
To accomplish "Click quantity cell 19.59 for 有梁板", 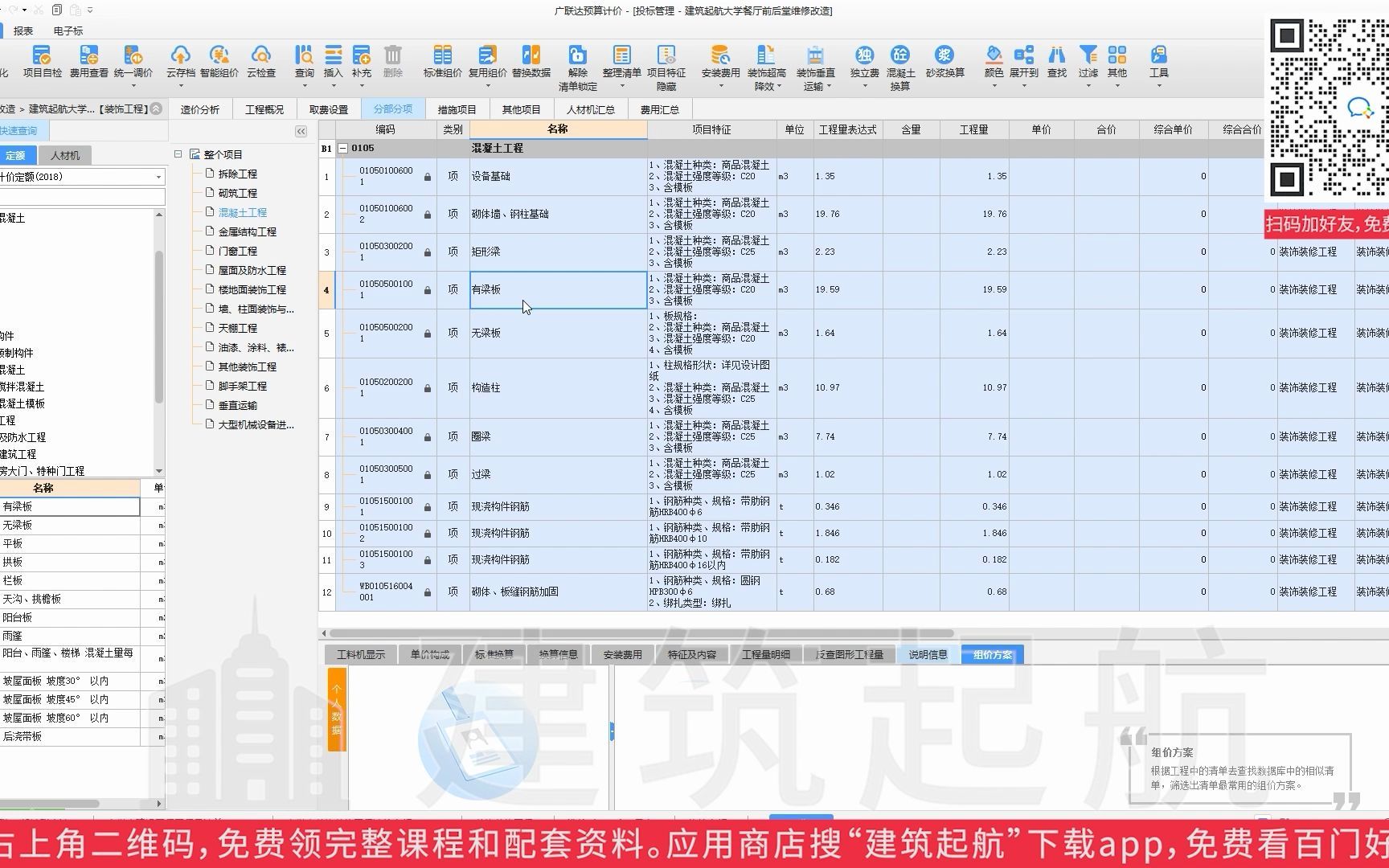I will click(974, 289).
